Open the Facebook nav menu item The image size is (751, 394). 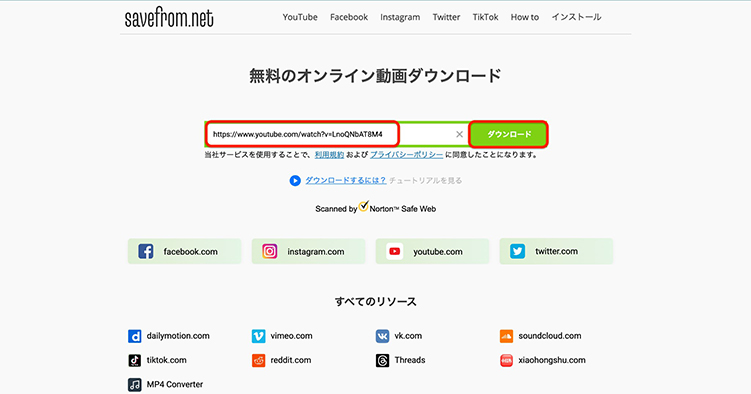tap(349, 17)
